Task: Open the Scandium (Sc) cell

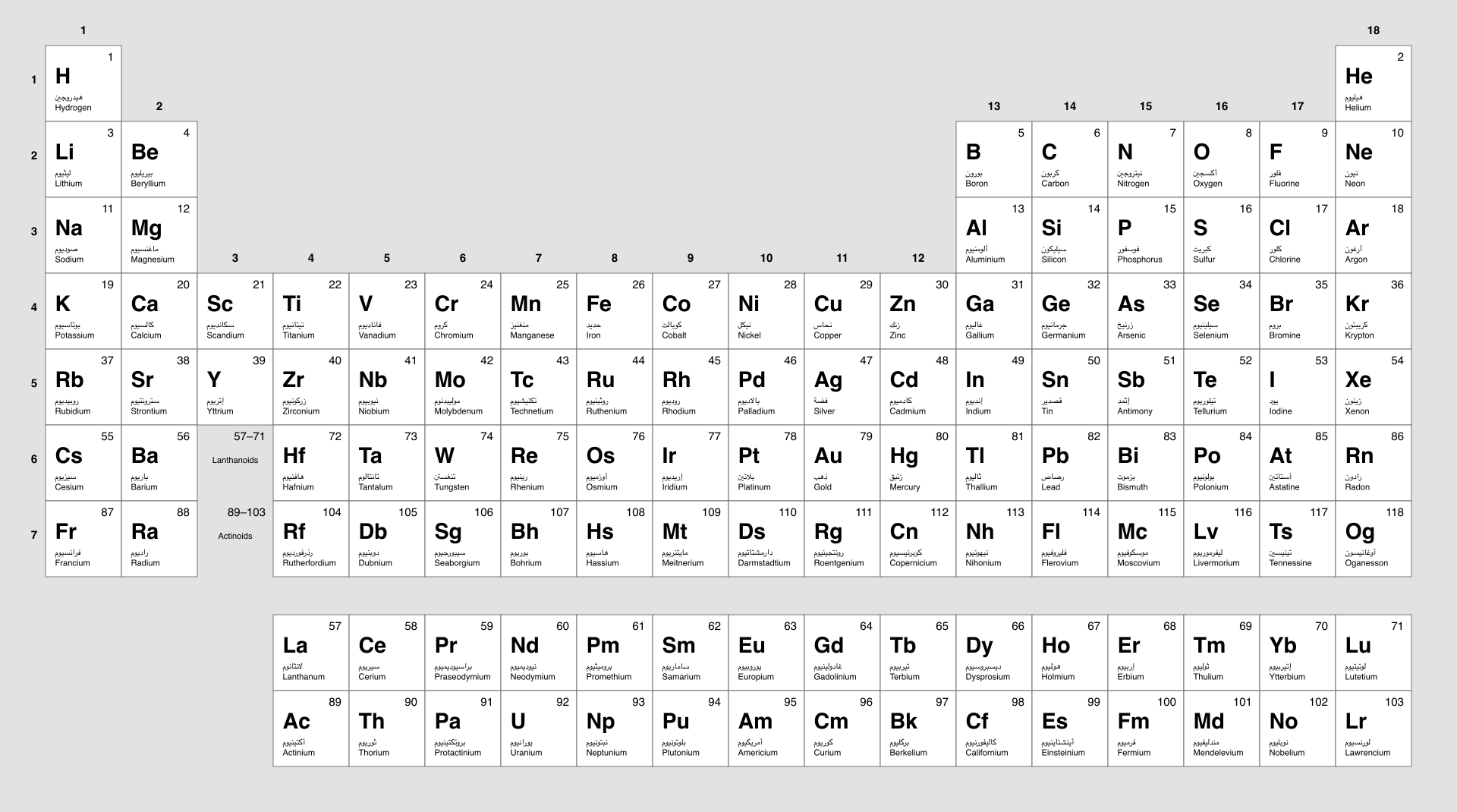Action: (x=235, y=311)
